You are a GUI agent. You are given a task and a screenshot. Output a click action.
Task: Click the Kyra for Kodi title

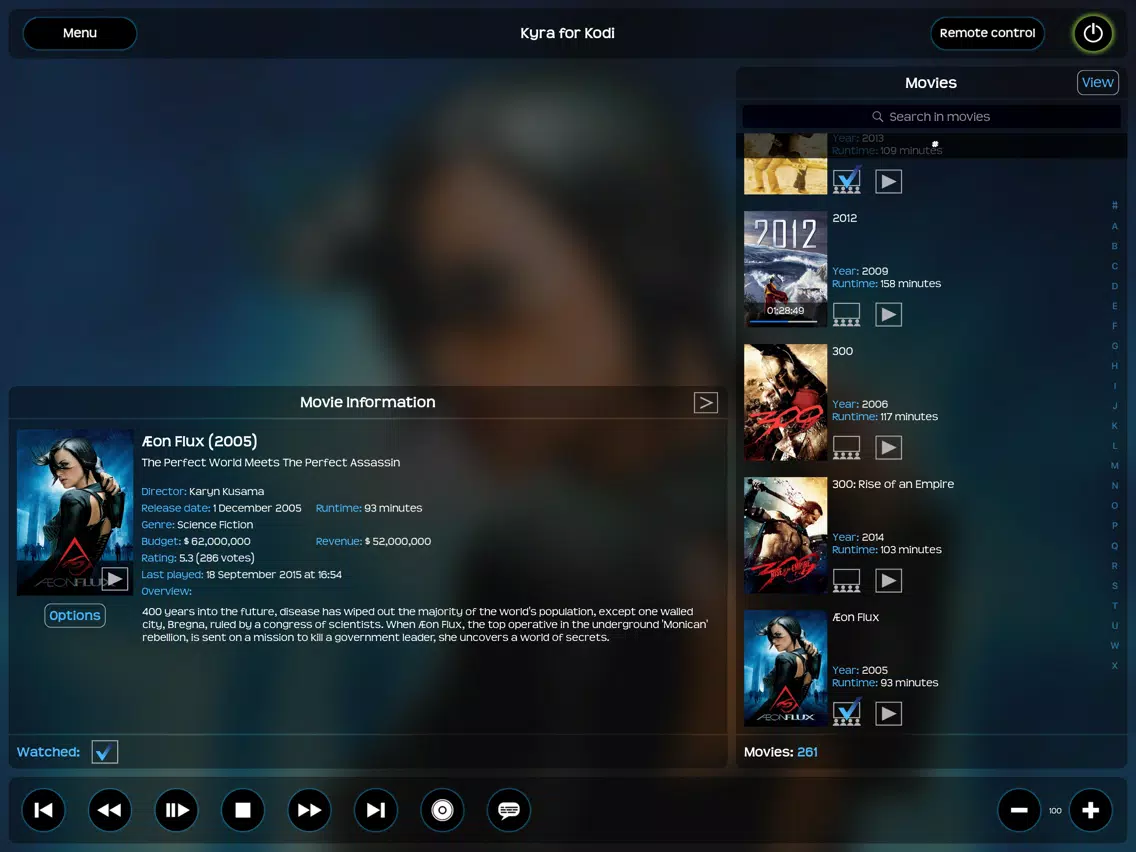(567, 33)
